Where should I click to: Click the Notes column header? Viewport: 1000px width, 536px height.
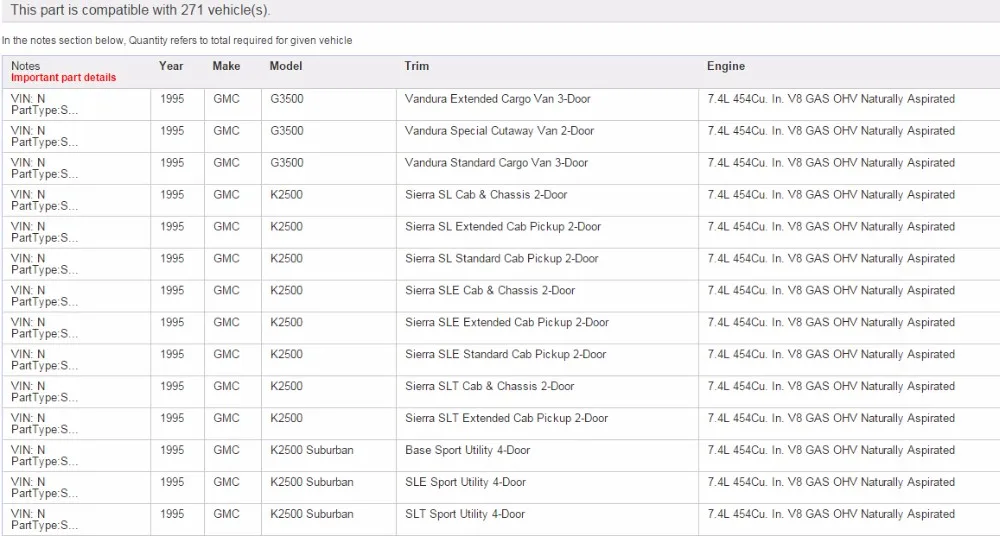26,66
